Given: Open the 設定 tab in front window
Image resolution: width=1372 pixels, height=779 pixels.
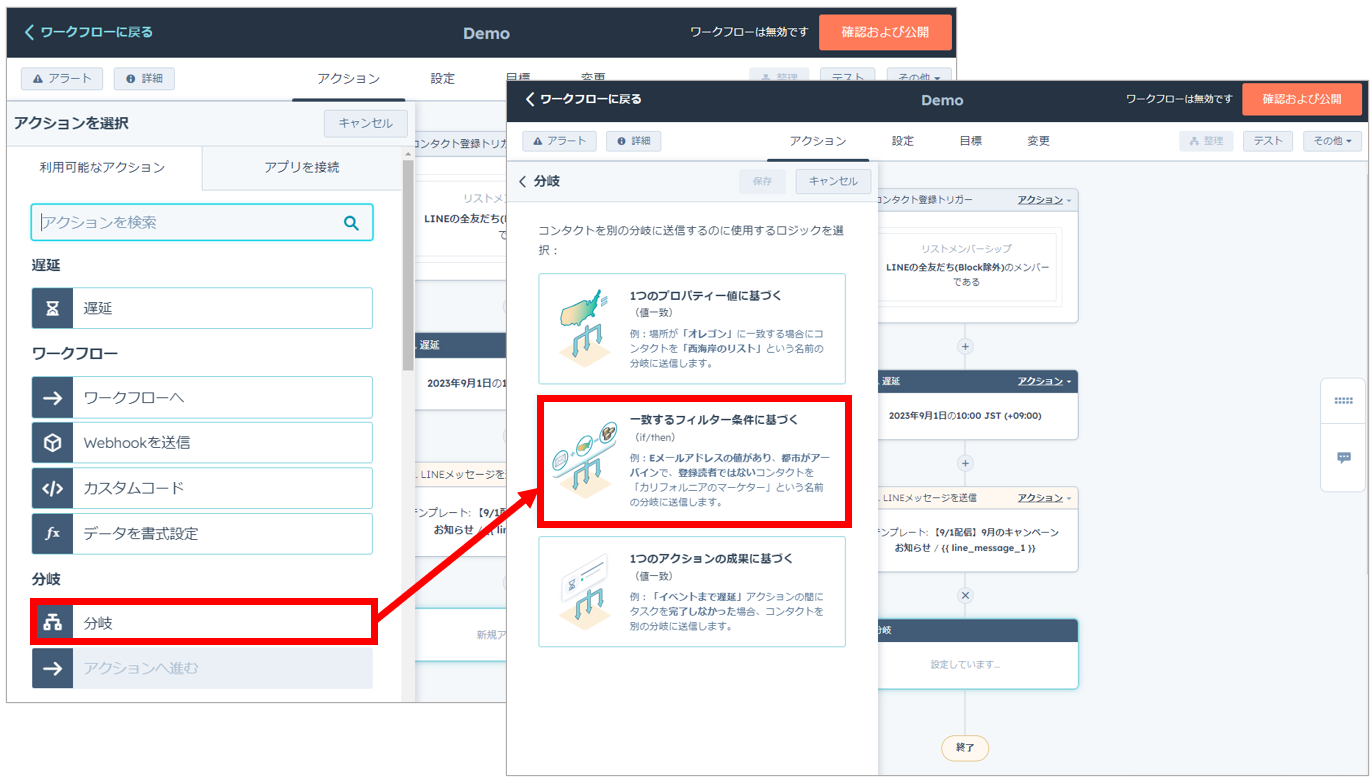Looking at the screenshot, I should point(903,141).
